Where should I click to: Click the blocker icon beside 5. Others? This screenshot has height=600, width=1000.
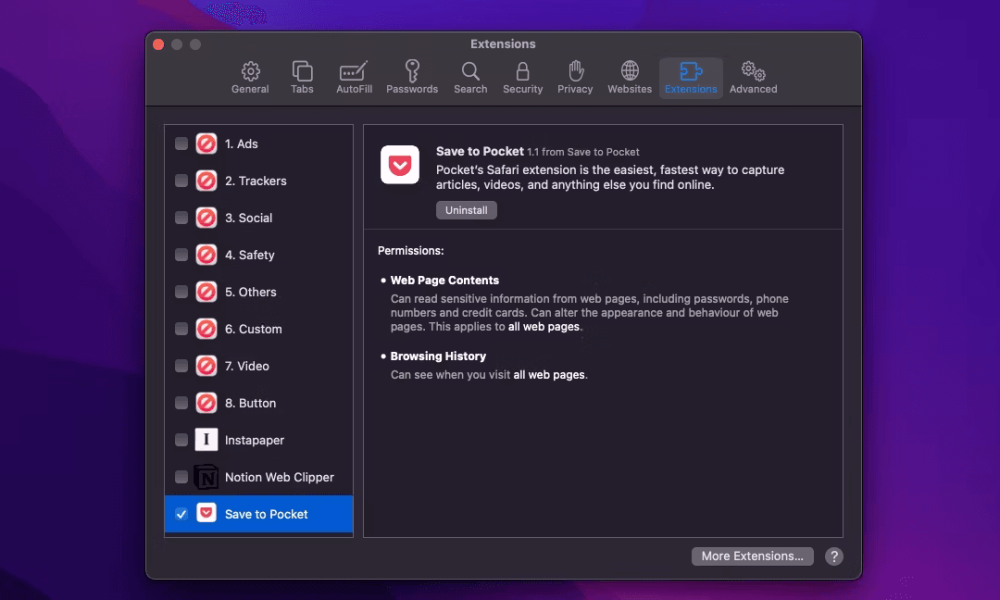point(206,291)
